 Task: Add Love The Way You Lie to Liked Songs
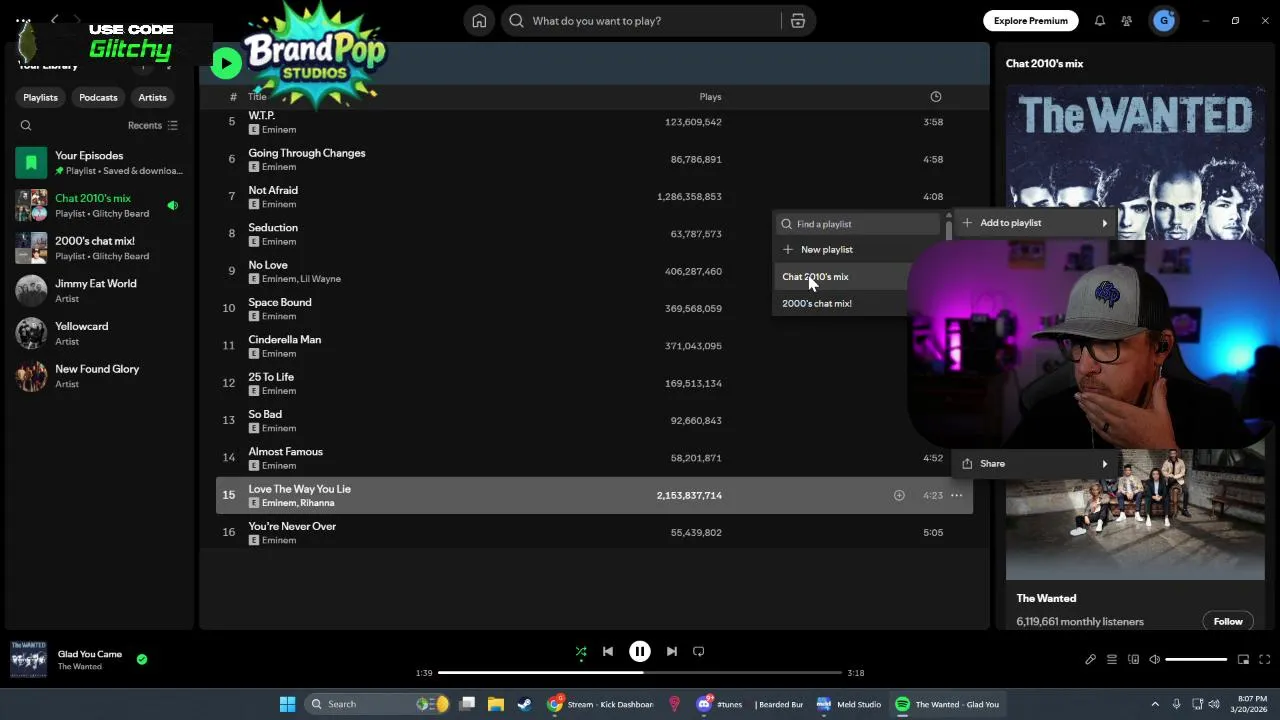coord(899,495)
